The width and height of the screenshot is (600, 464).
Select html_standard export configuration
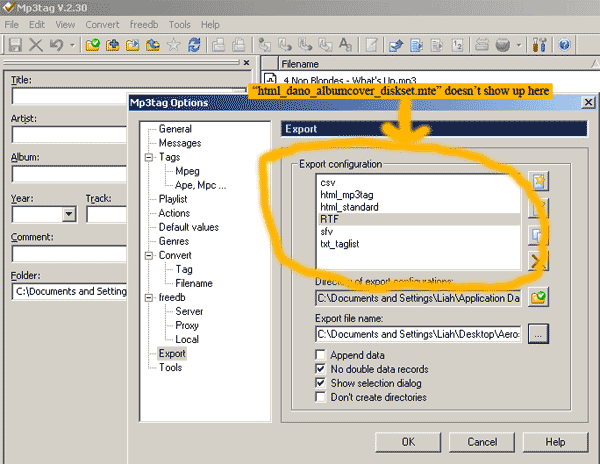tap(419, 207)
